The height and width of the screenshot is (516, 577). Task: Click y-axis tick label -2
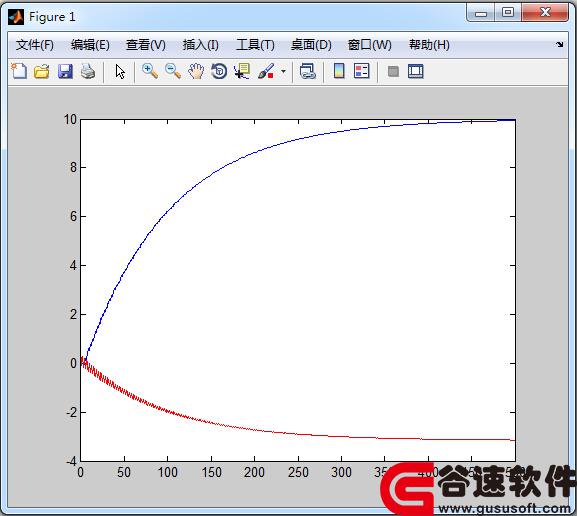[x=72, y=413]
